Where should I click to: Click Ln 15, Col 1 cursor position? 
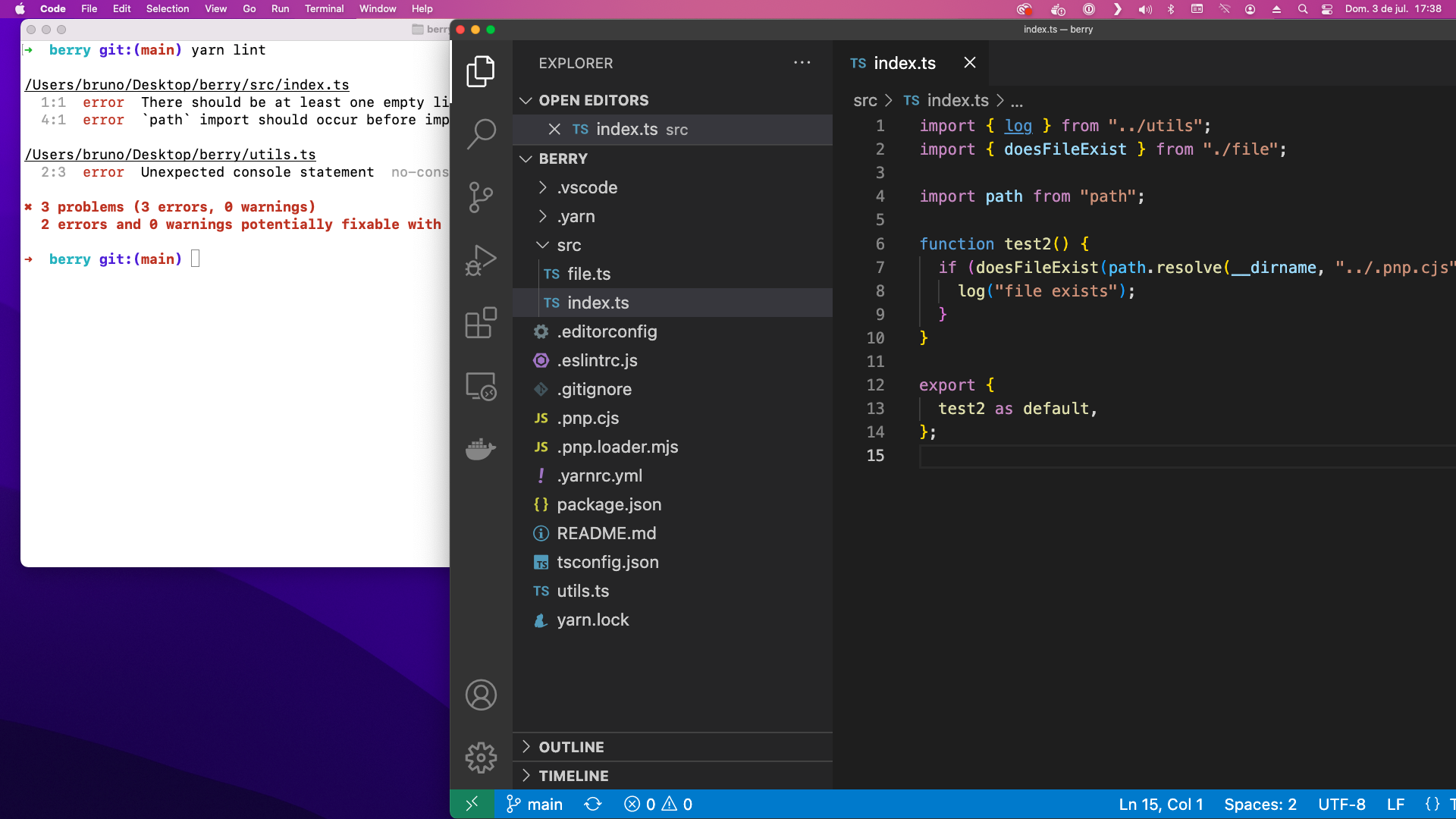[x=1160, y=804]
